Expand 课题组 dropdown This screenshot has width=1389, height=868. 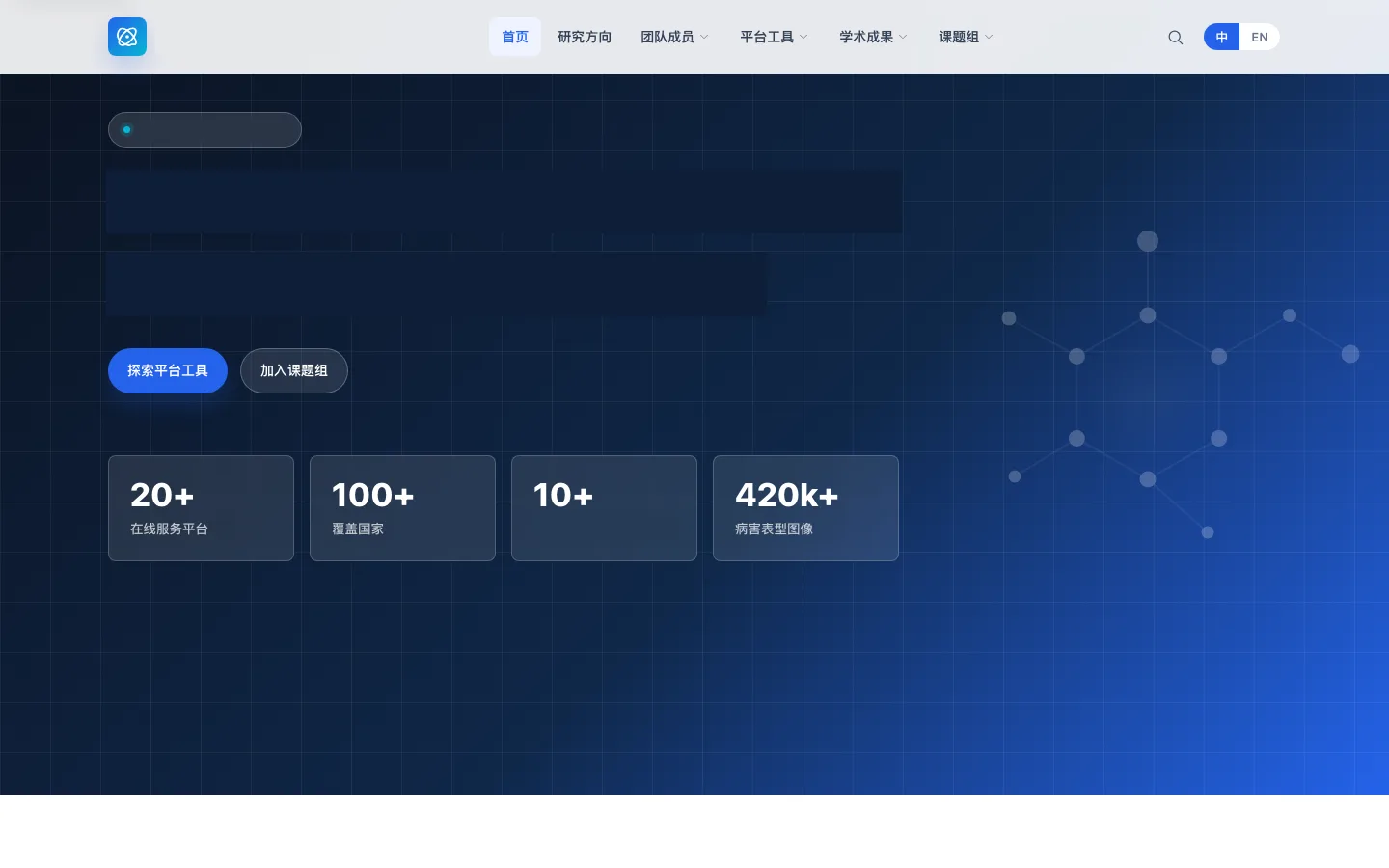pyautogui.click(x=966, y=37)
